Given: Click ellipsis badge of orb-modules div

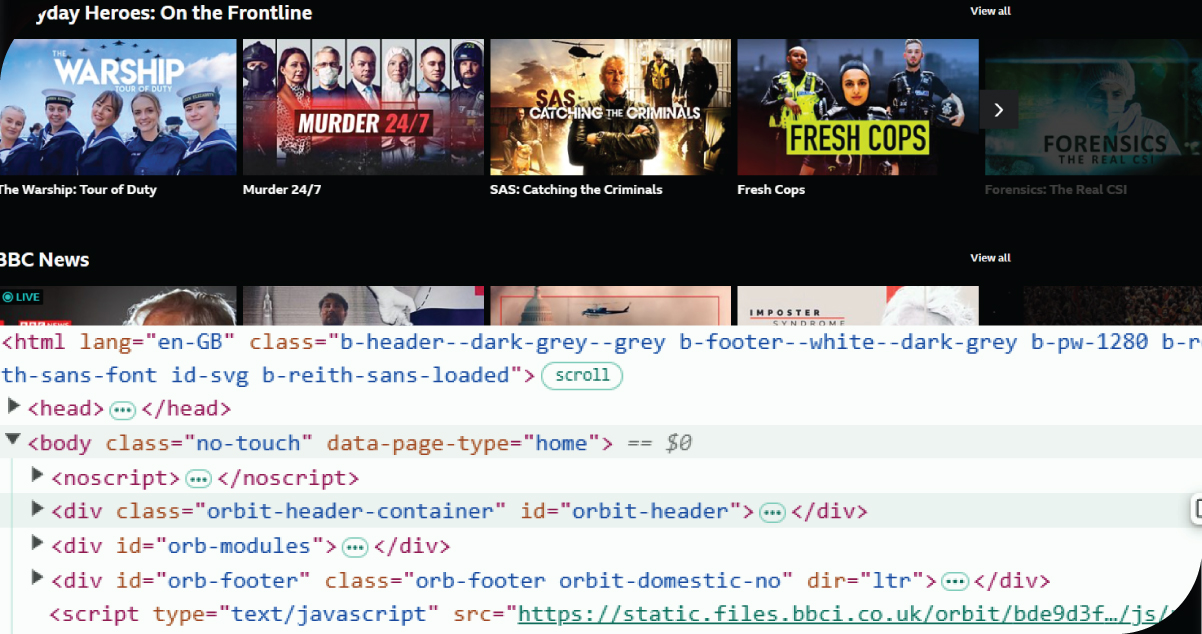Looking at the screenshot, I should (x=355, y=547).
